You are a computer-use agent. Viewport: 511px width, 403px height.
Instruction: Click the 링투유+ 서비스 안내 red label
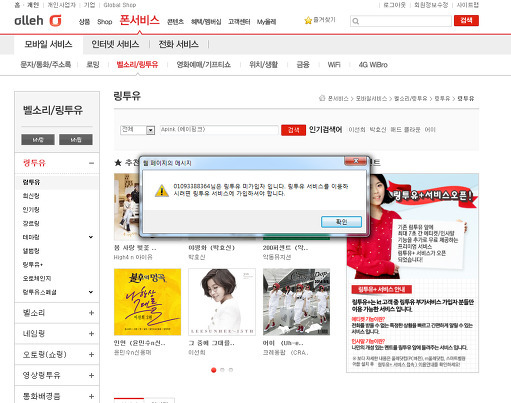pyautogui.click(x=381, y=289)
